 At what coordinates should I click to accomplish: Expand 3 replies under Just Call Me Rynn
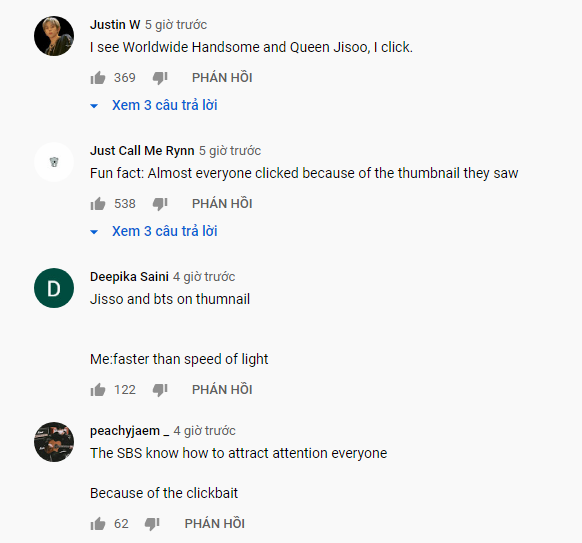click(x=154, y=231)
